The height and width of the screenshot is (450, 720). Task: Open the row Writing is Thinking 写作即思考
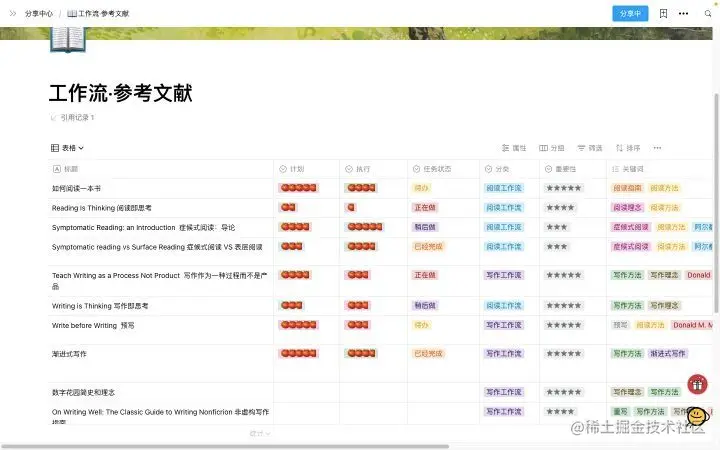pos(100,306)
